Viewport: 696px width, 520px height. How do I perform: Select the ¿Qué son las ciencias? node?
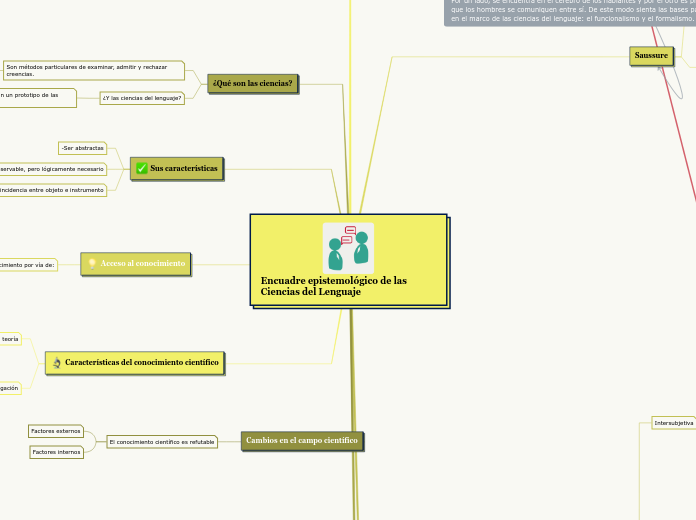253,83
